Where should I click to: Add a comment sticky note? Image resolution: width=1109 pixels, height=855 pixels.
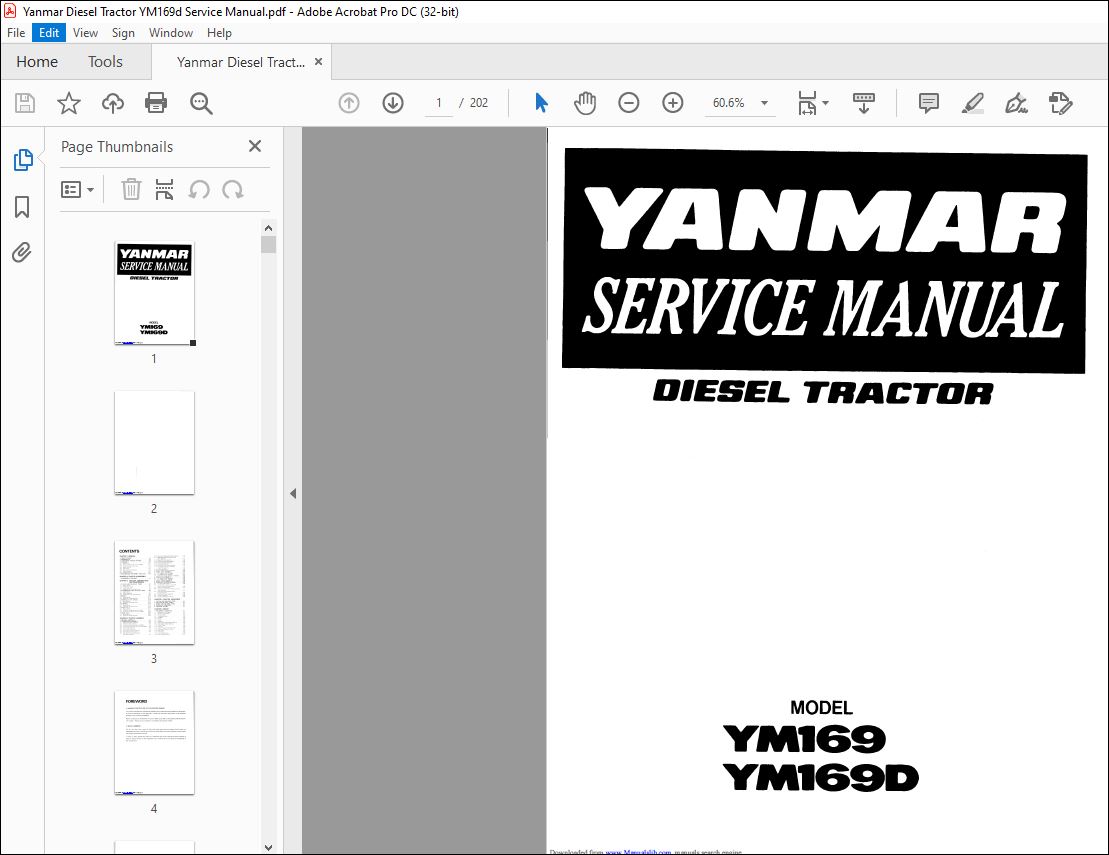coord(929,103)
